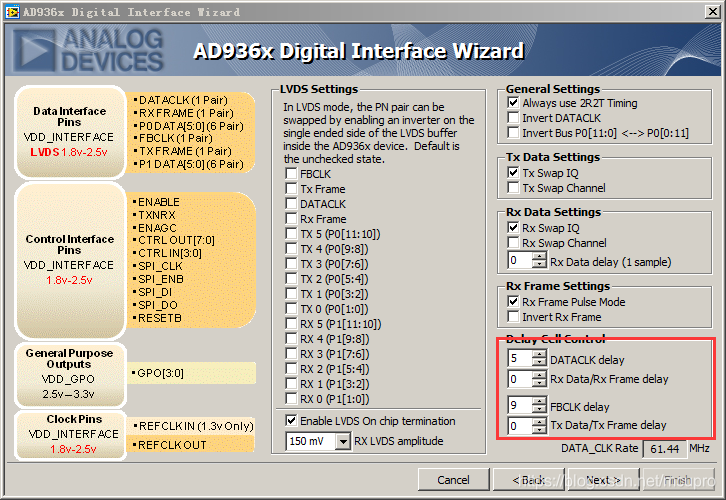This screenshot has height=500, width=726.
Task: Click the FBCLK delay value field
Action: pyautogui.click(x=519, y=406)
